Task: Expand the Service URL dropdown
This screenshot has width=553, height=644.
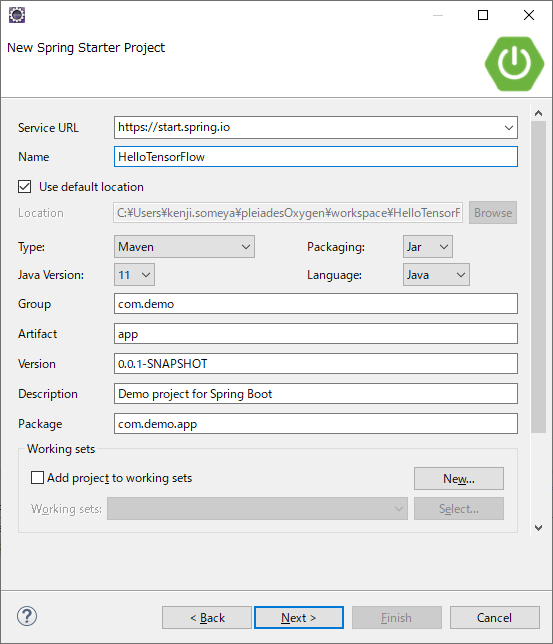Action: 509,128
